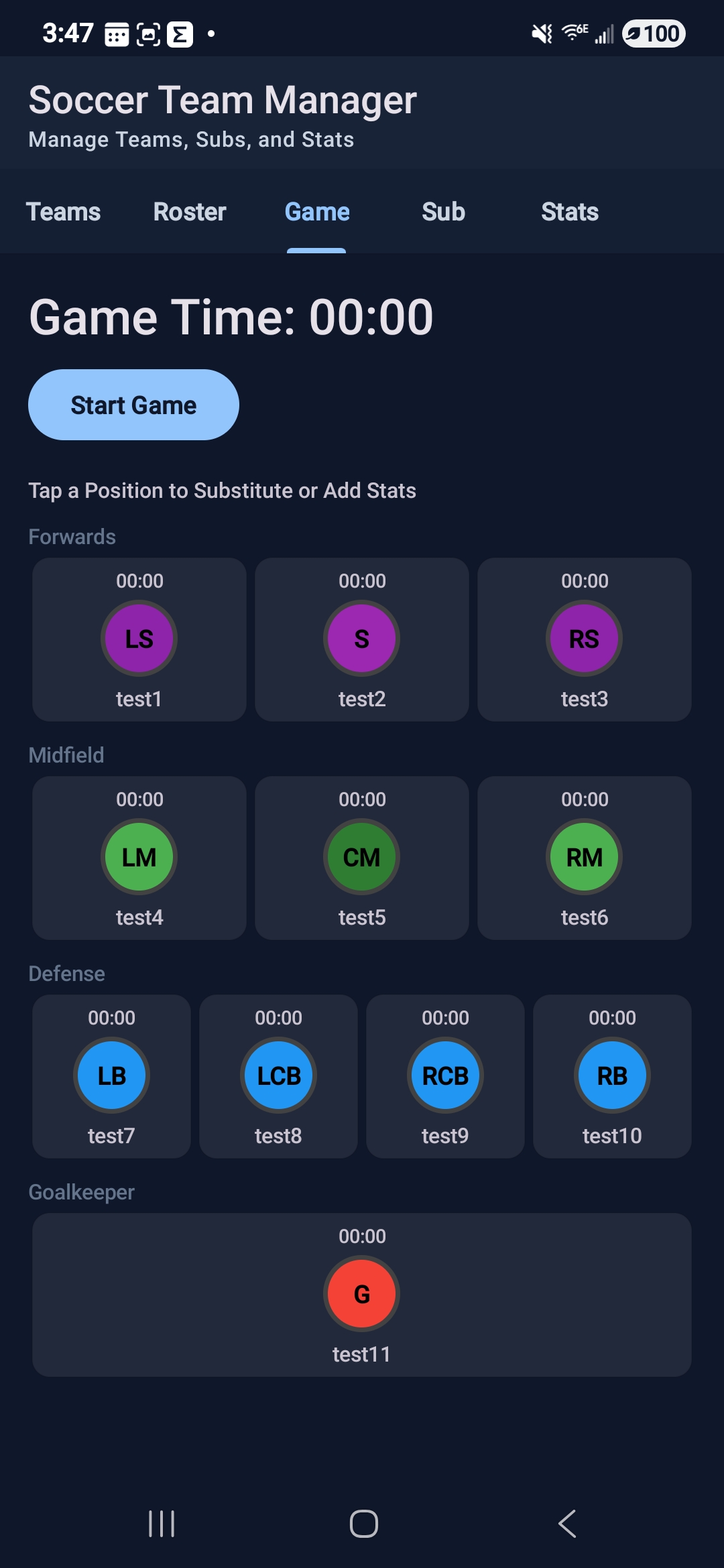Tap the Android back navigation button
The width and height of the screenshot is (724, 1568).
[x=567, y=1524]
